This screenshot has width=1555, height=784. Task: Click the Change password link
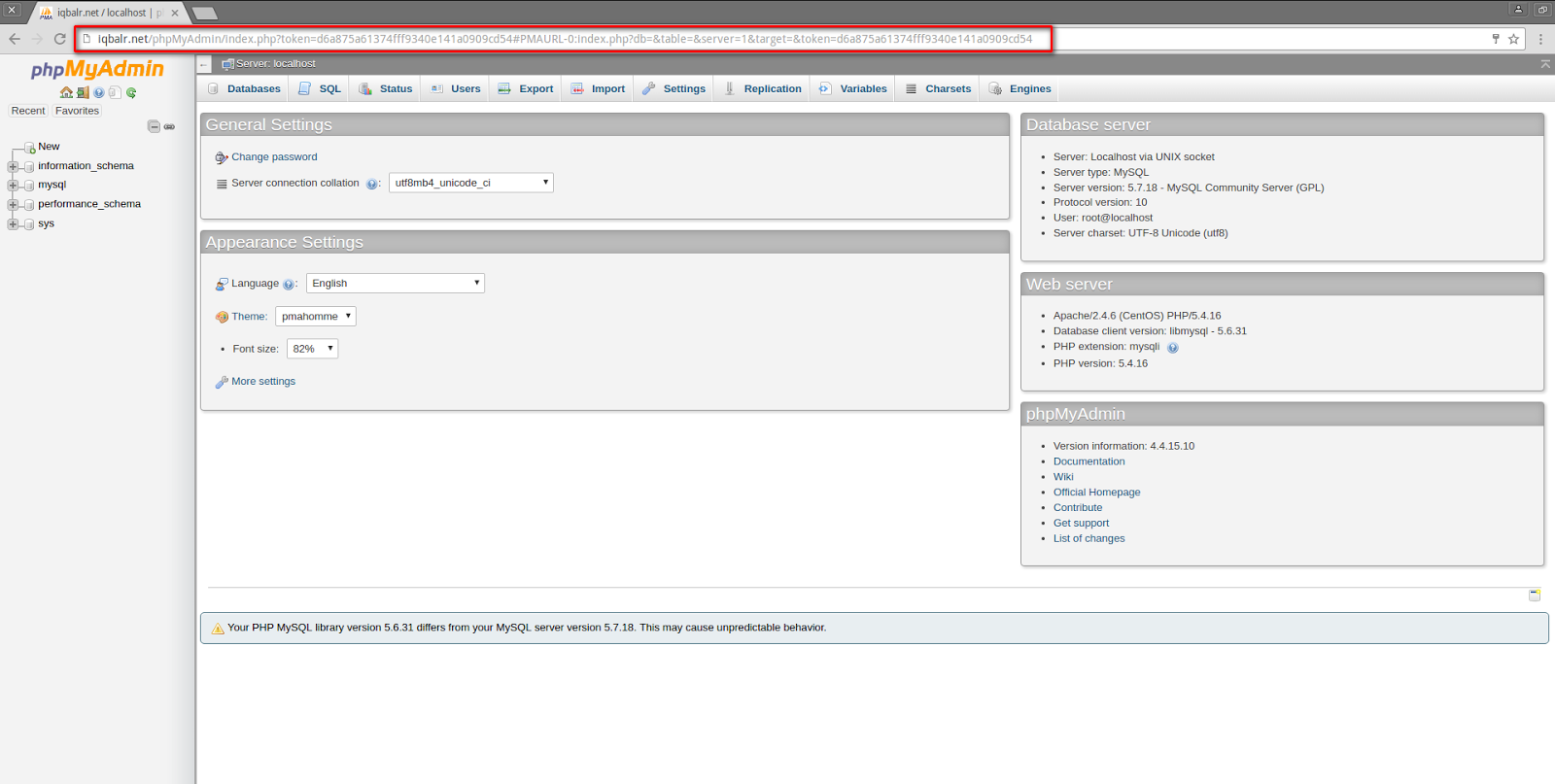click(x=274, y=157)
